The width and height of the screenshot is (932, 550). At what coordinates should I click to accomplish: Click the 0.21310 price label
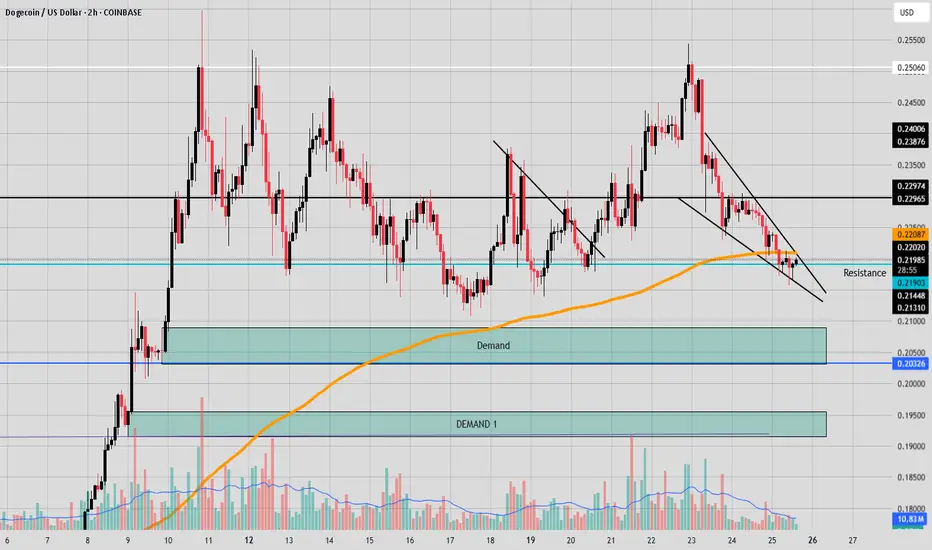910,308
